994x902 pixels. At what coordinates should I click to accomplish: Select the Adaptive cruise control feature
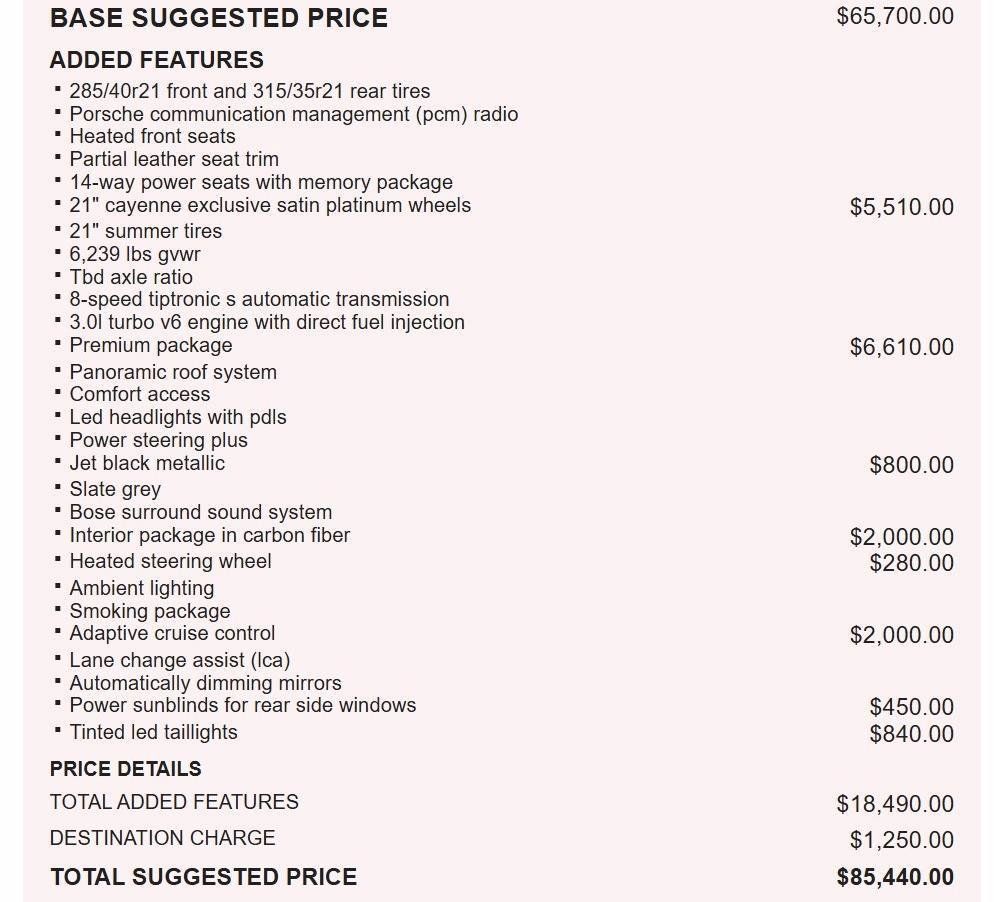click(x=172, y=633)
